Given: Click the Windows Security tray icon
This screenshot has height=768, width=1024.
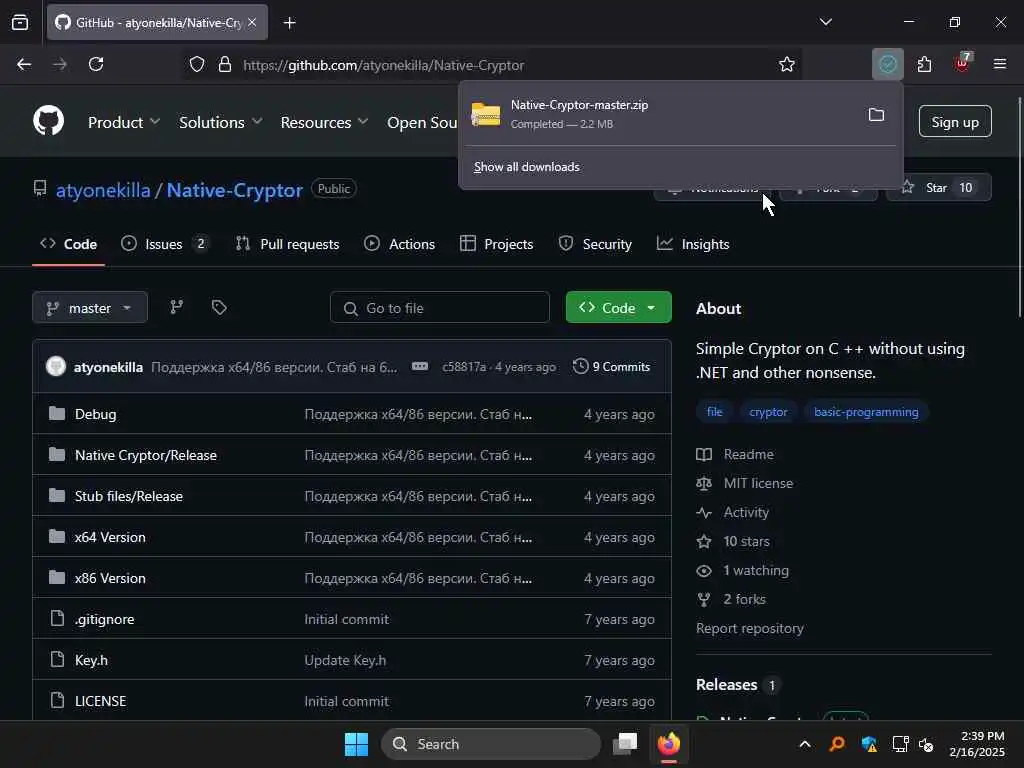Looking at the screenshot, I should (x=869, y=744).
